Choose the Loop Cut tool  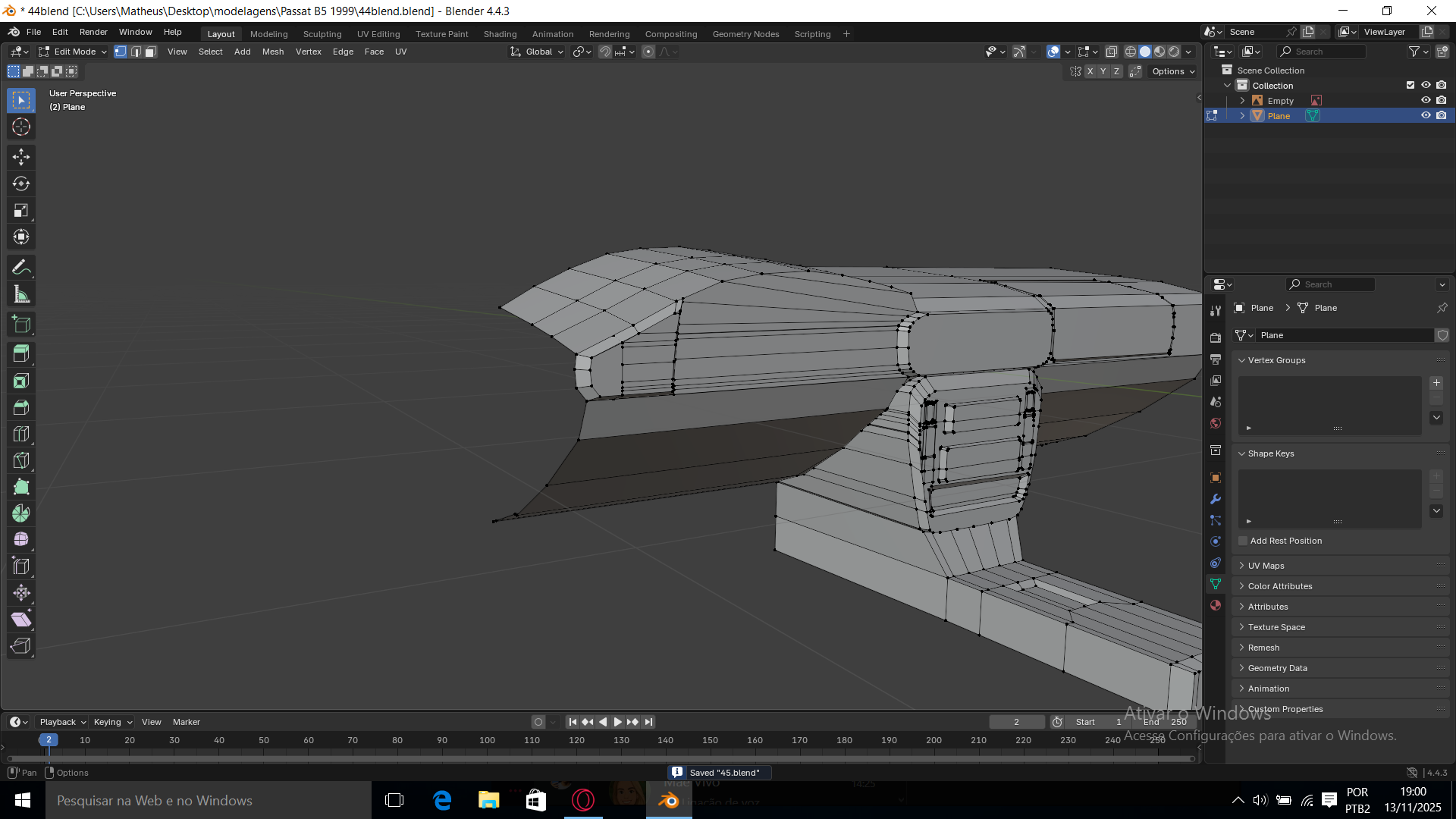pos(21,434)
